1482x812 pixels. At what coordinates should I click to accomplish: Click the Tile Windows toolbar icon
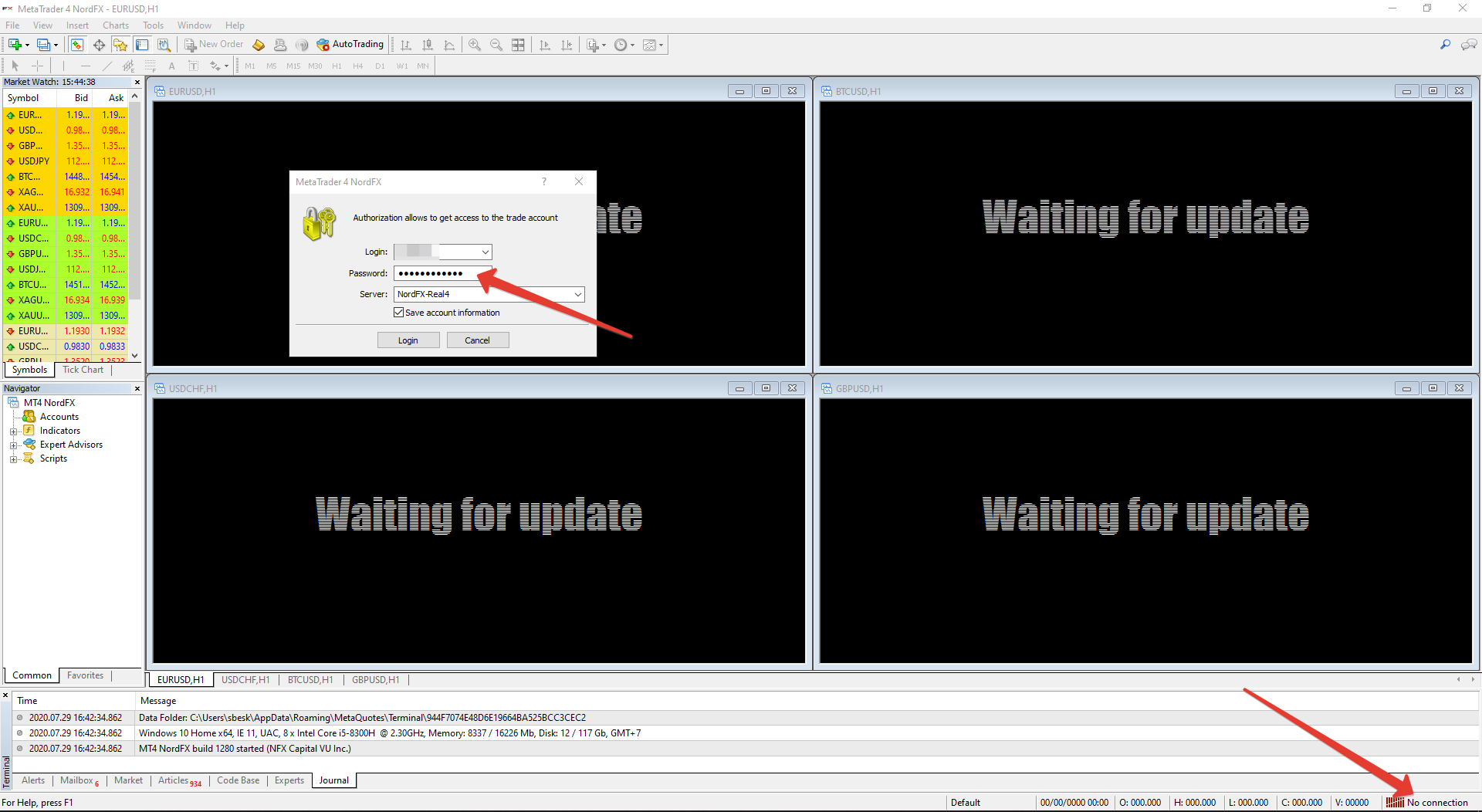[518, 45]
